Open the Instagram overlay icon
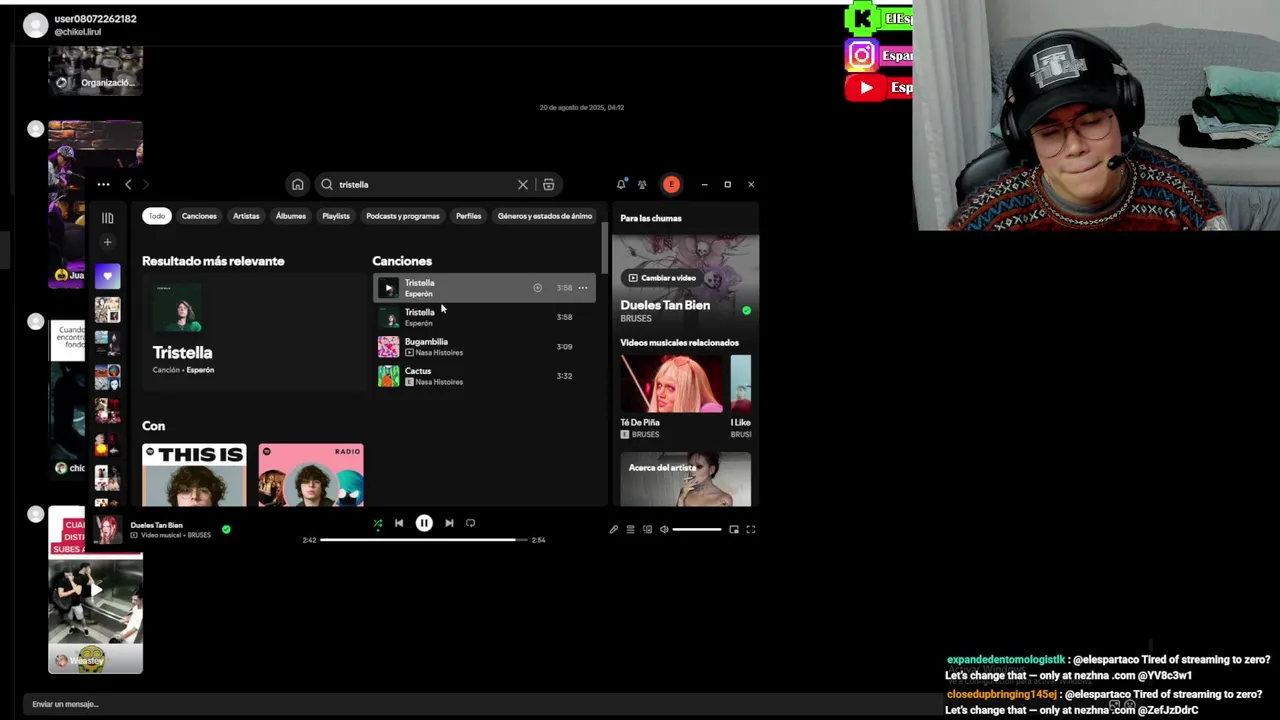The width and height of the screenshot is (1280, 720). 861,56
